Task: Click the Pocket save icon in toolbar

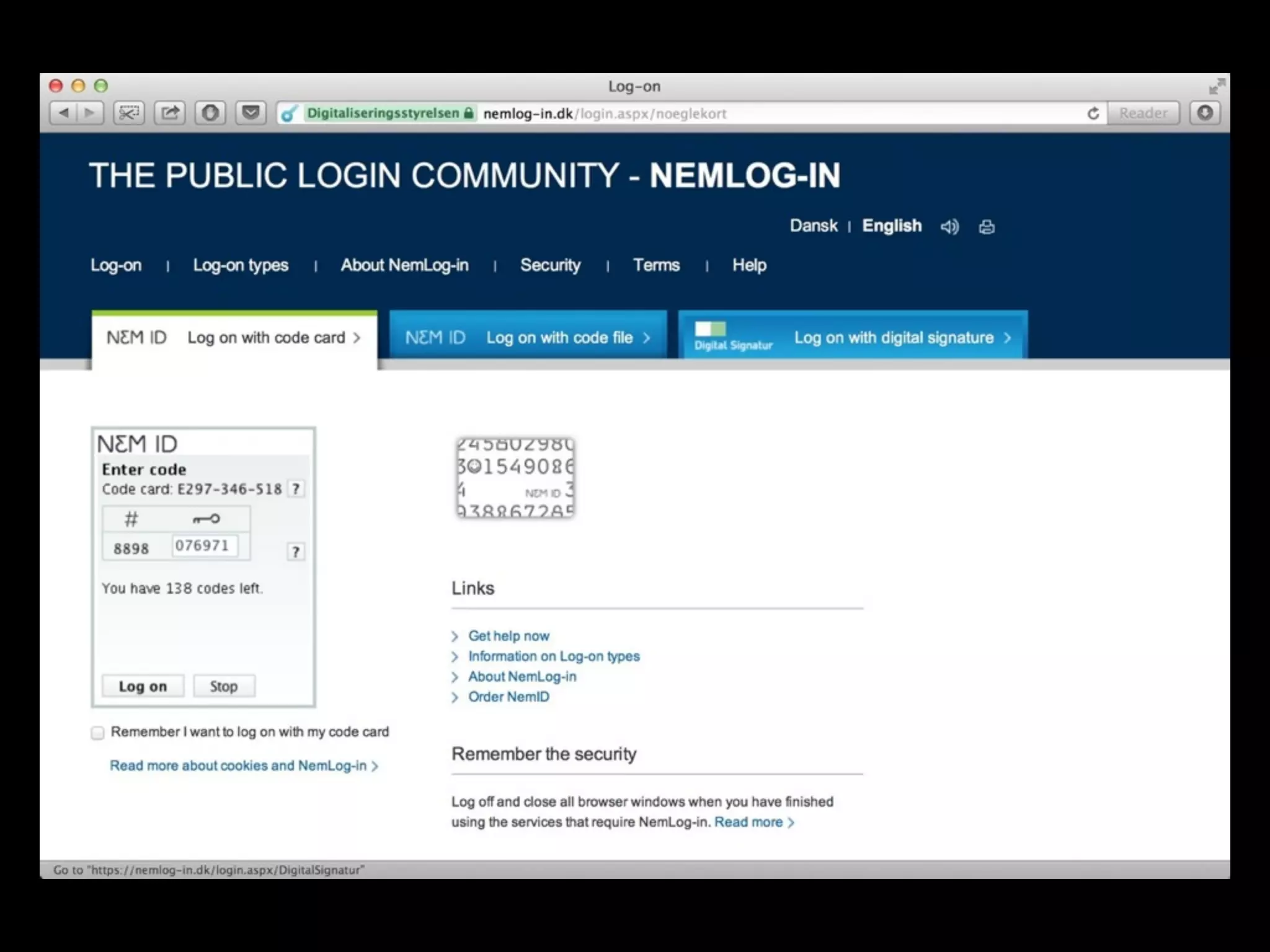Action: tap(251, 113)
